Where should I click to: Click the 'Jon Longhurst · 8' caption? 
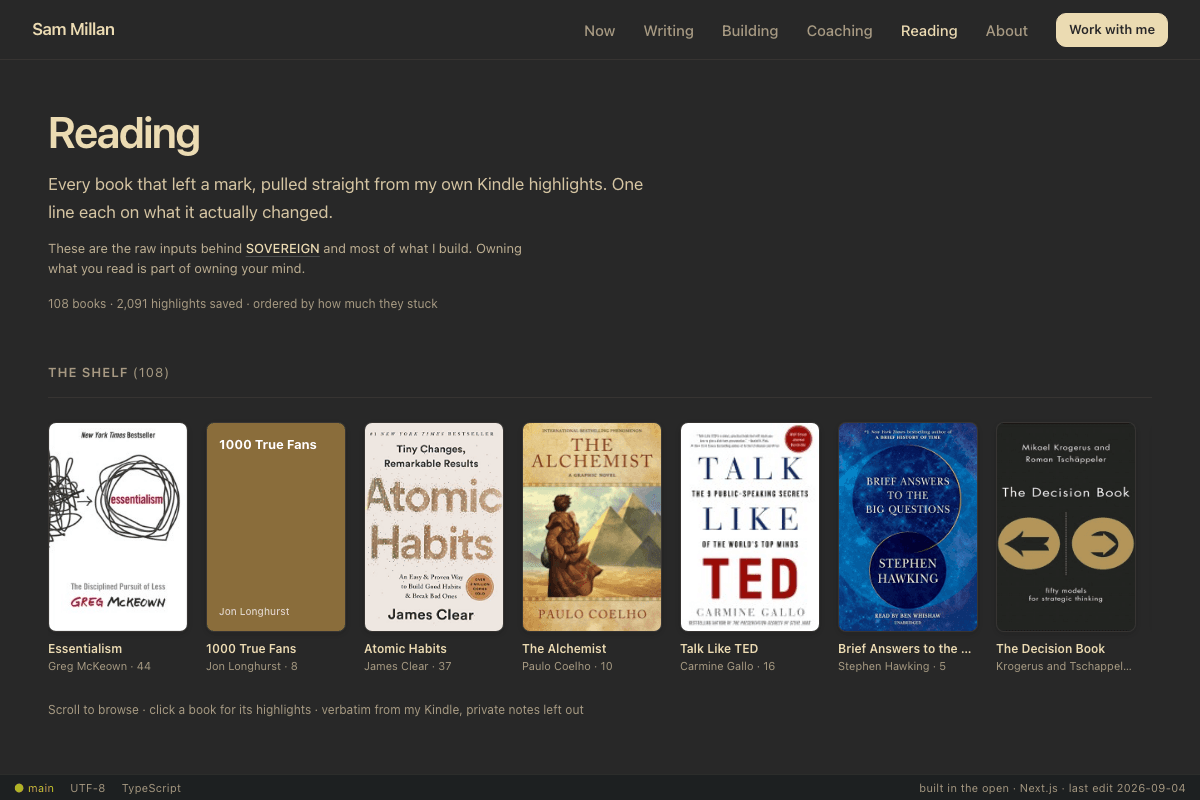coord(252,666)
